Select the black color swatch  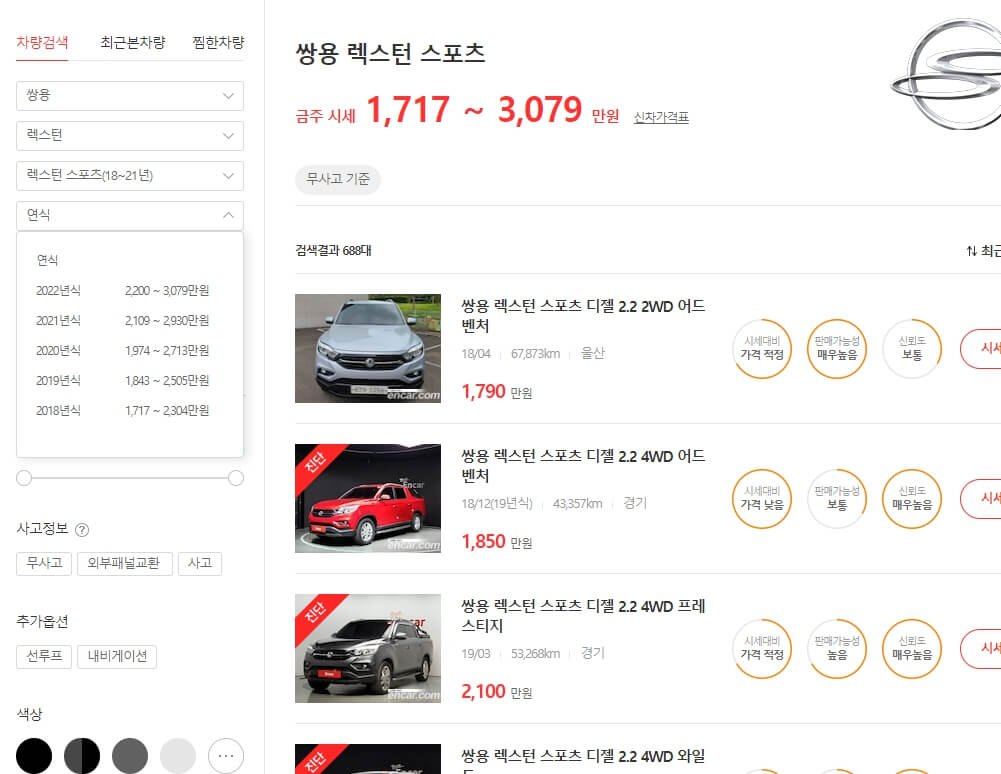34,755
